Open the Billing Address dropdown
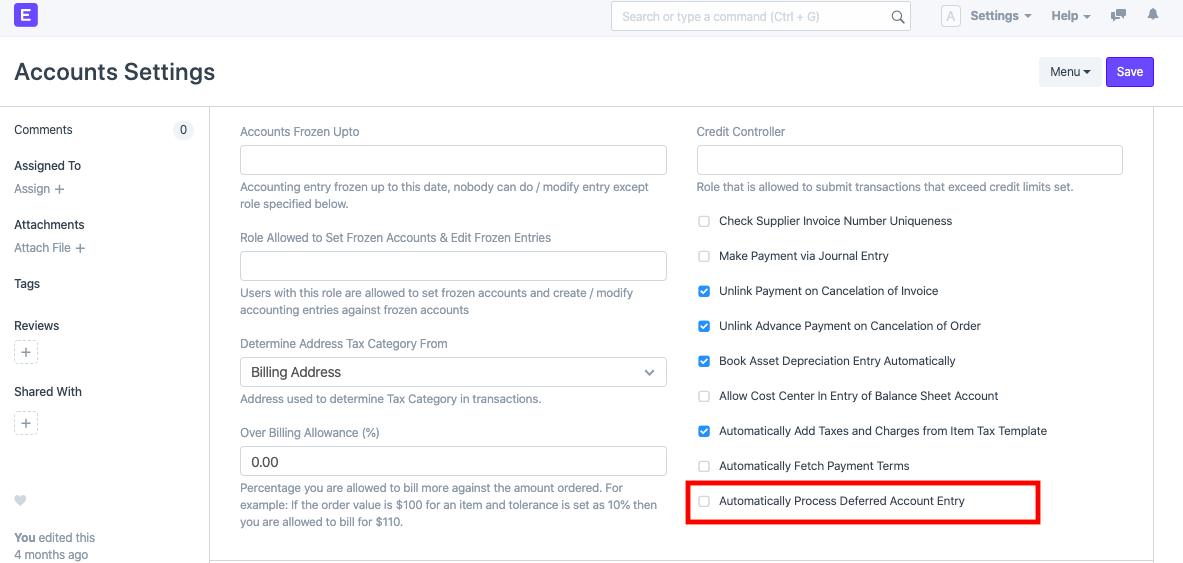 pos(453,372)
